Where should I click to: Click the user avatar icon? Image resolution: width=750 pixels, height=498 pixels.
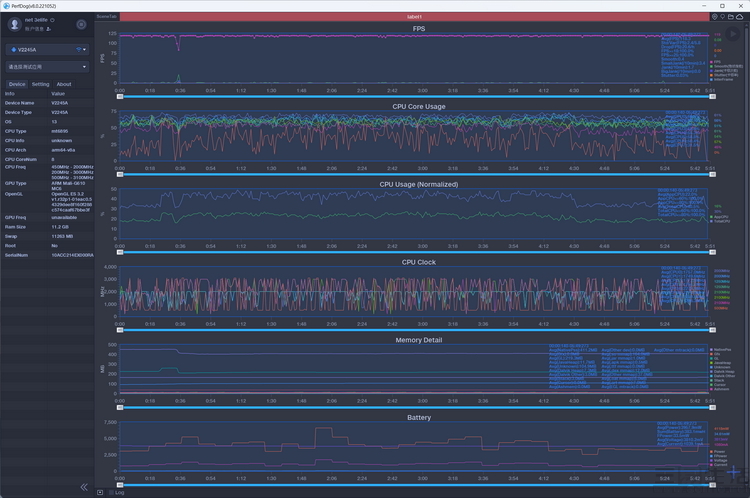[14, 24]
